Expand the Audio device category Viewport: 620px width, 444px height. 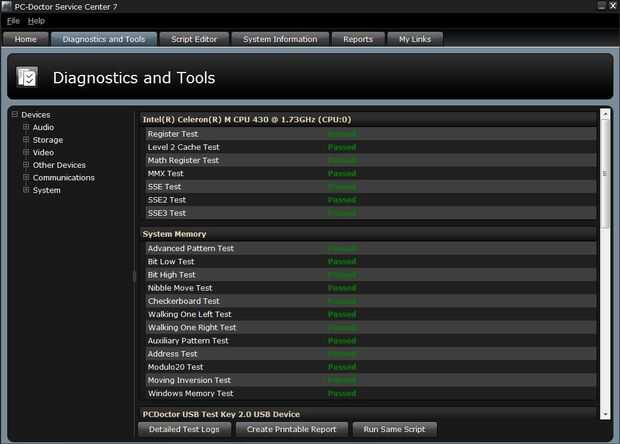[26, 127]
